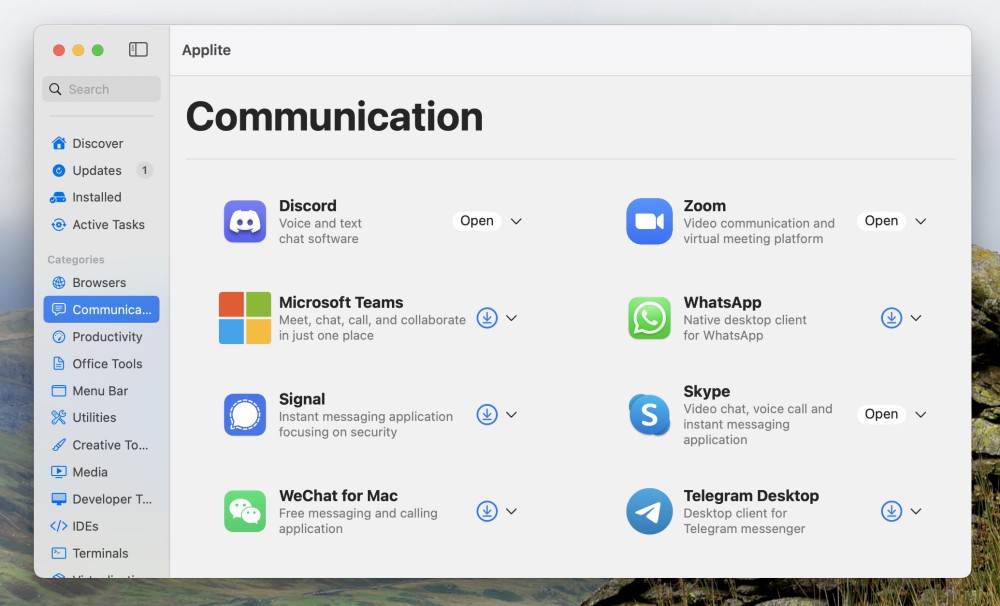Open Skype with the Open button
This screenshot has height=606, width=1000.
881,414
